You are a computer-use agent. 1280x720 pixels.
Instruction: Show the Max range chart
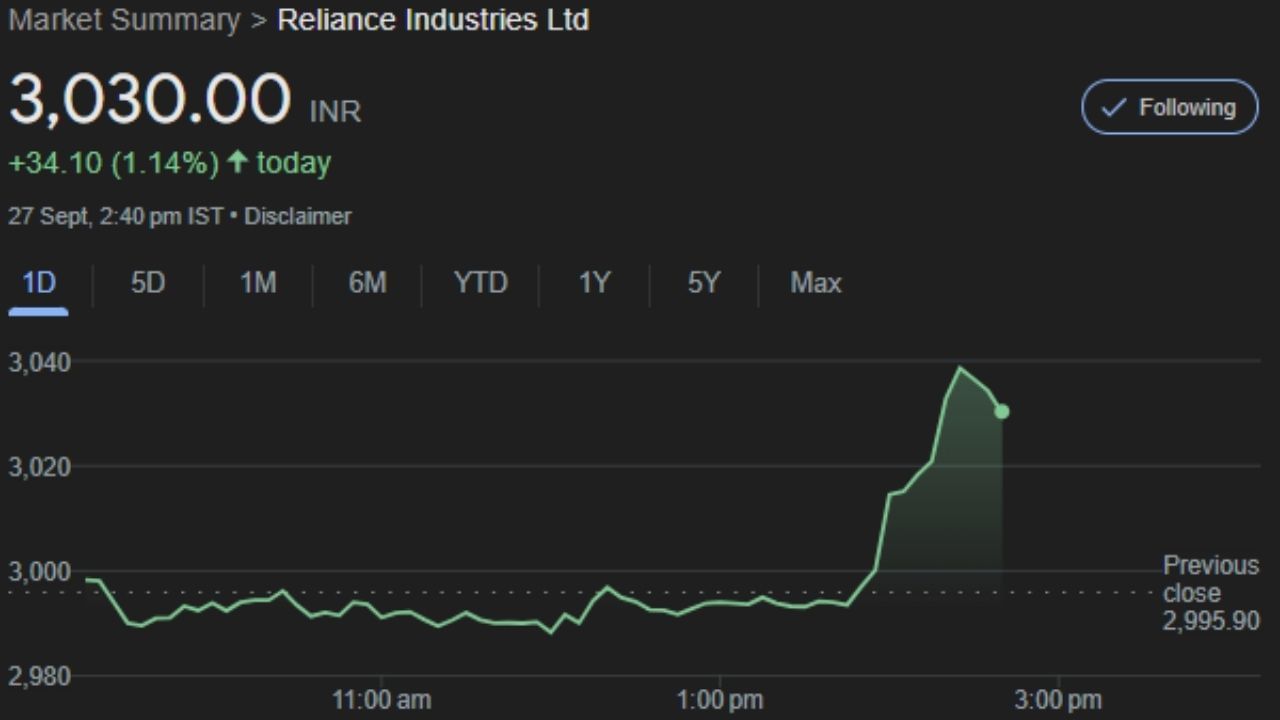coord(816,283)
